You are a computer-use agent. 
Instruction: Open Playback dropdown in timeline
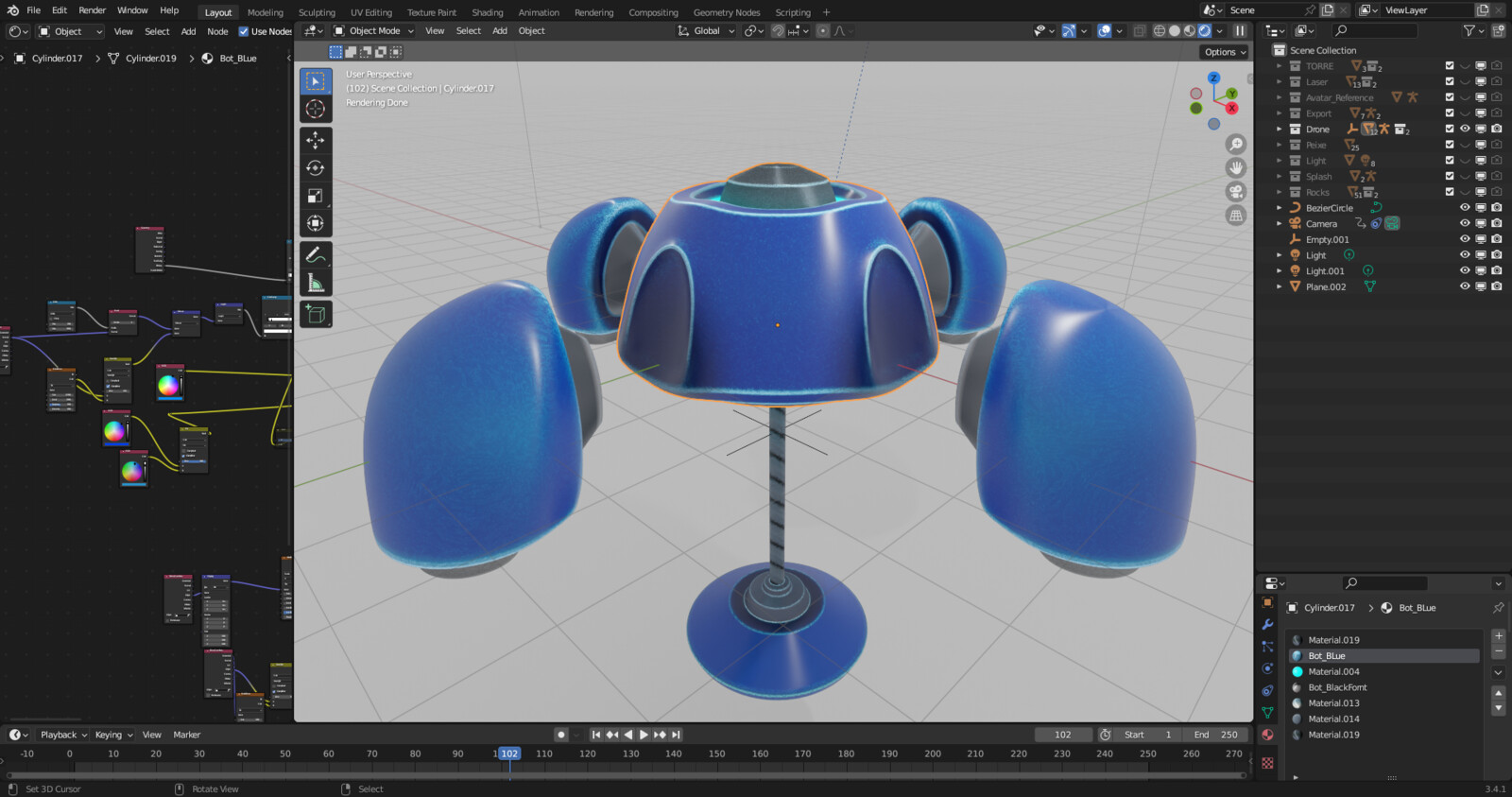(63, 735)
